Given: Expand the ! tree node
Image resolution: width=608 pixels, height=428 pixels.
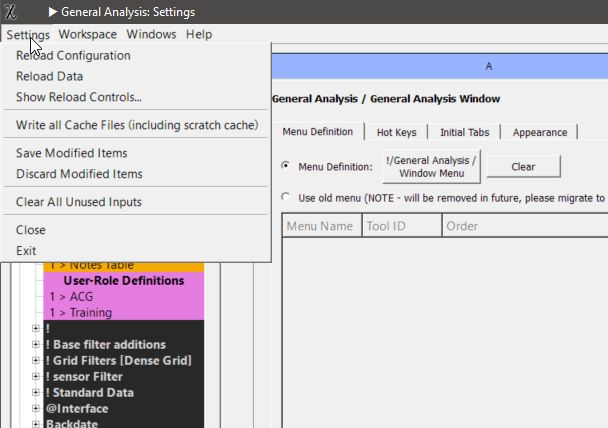Looking at the screenshot, I should pyautogui.click(x=36, y=328).
